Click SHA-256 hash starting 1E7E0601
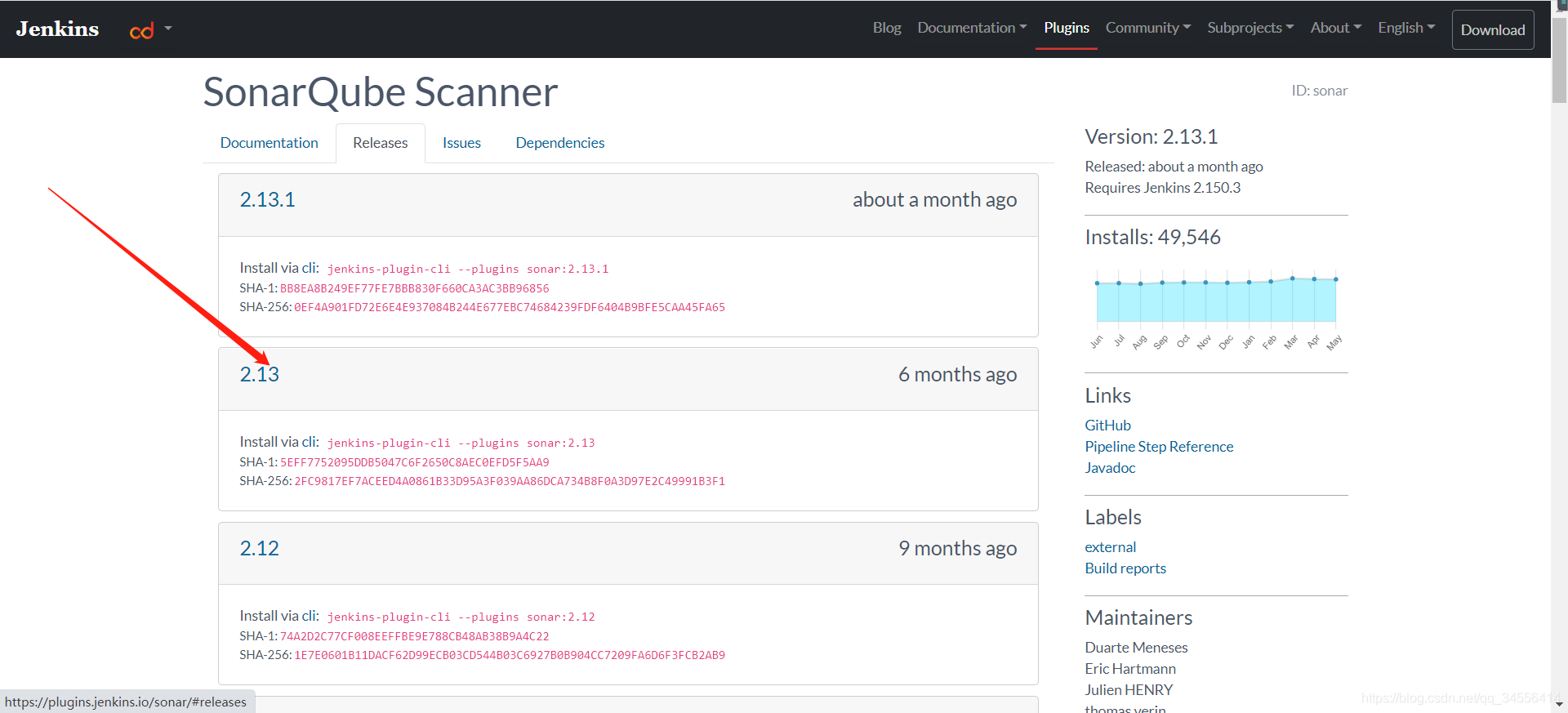This screenshot has height=713, width=1568. pos(510,655)
